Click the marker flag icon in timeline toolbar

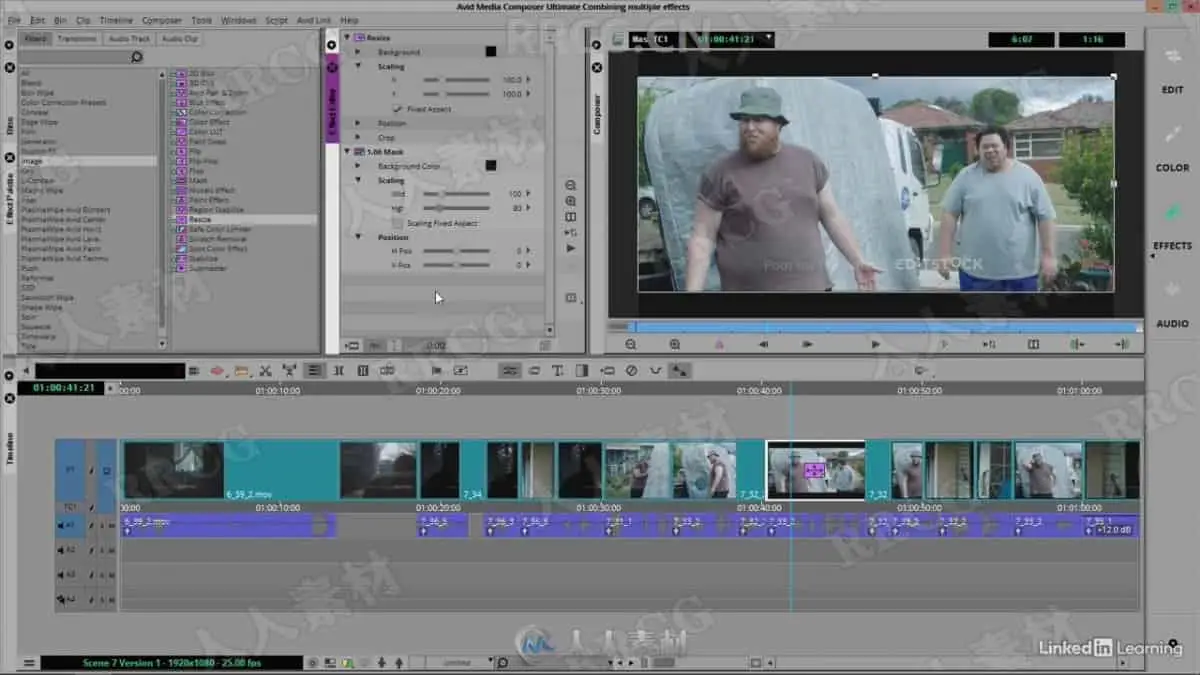tap(436, 370)
